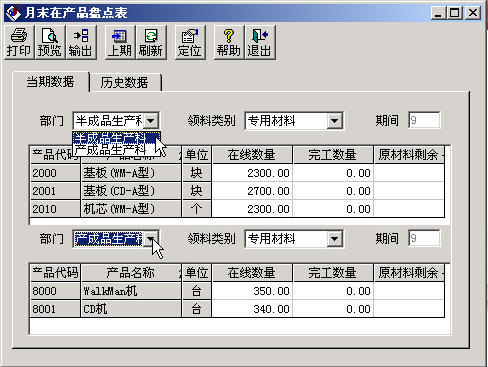Click the lower table 产品名称 column header

tap(131, 273)
